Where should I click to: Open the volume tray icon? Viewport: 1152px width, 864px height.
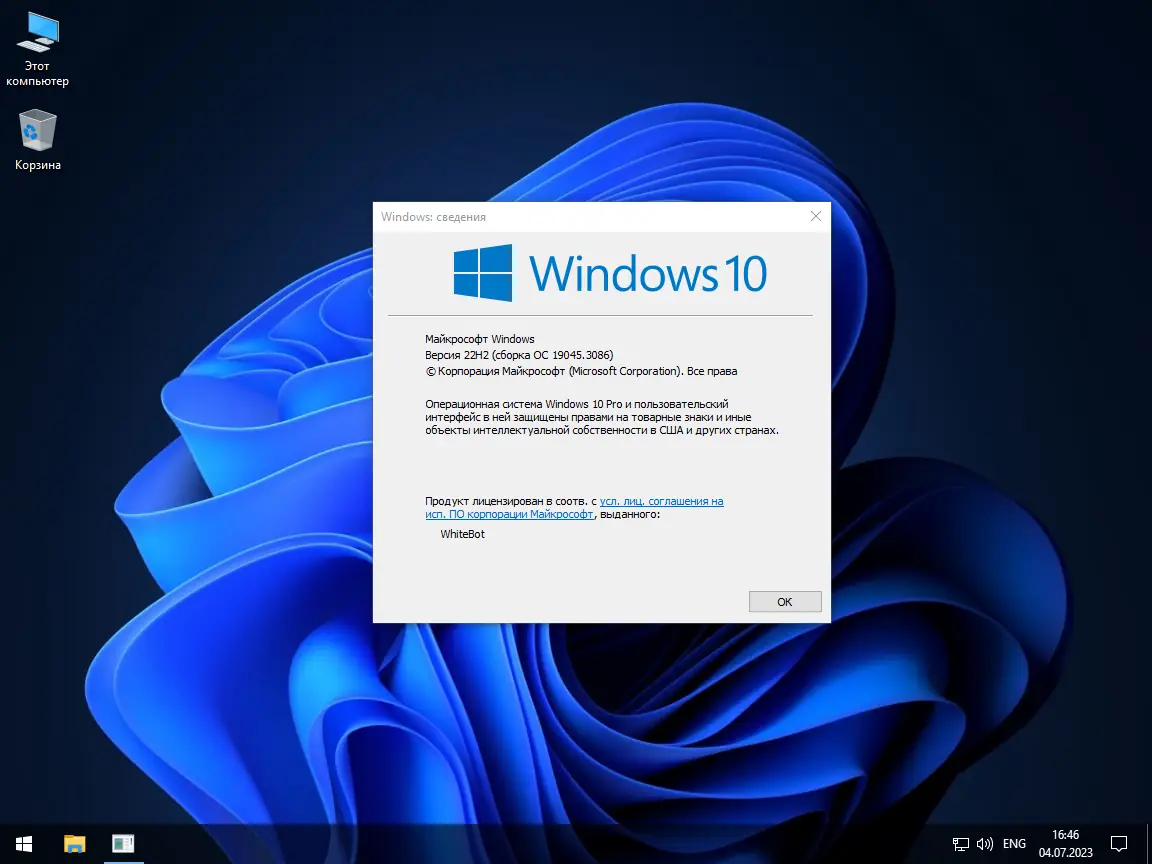[984, 844]
